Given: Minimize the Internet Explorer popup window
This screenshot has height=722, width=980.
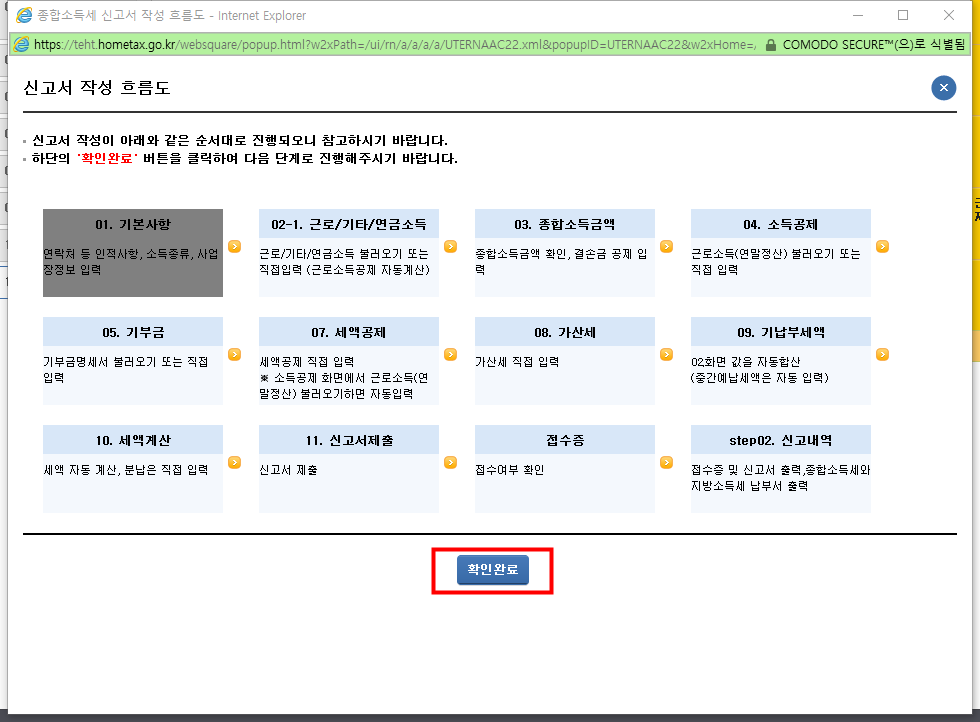Looking at the screenshot, I should pos(858,15).
